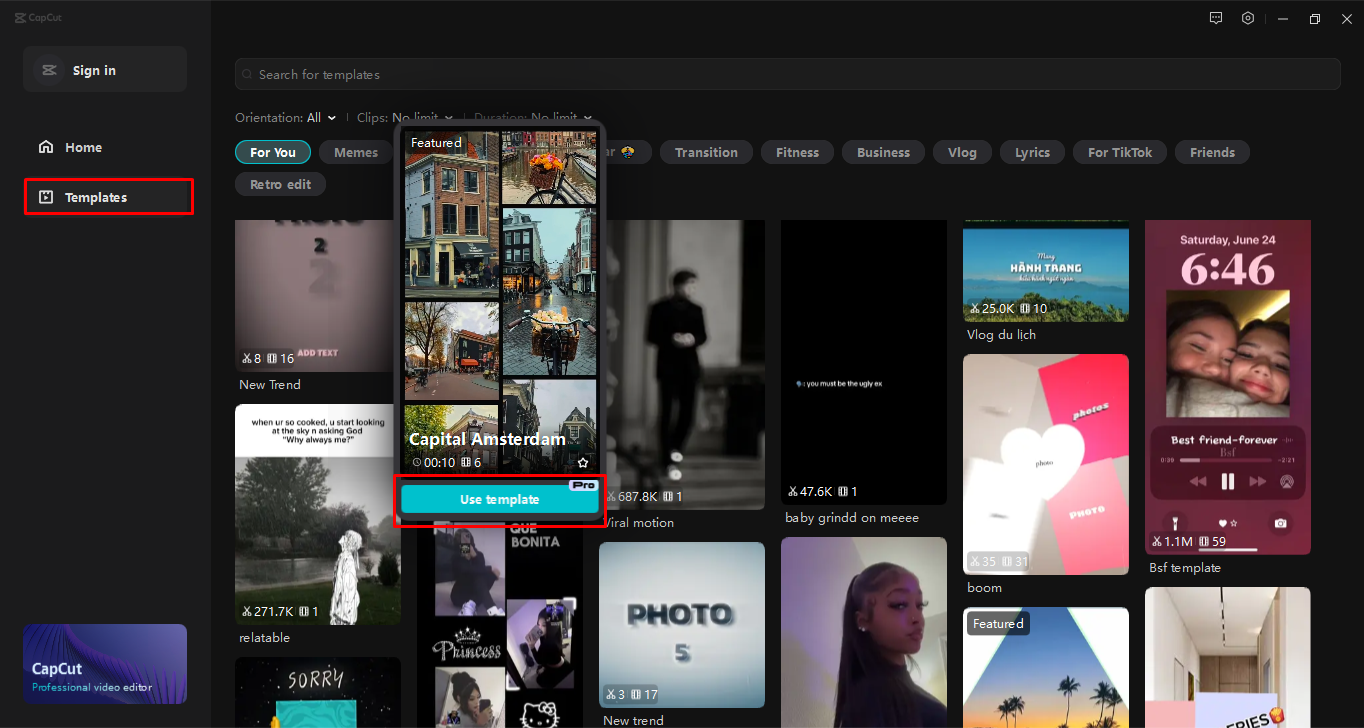This screenshot has width=1364, height=728.
Task: Open the Orientation: All dropdown
Action: 286,117
